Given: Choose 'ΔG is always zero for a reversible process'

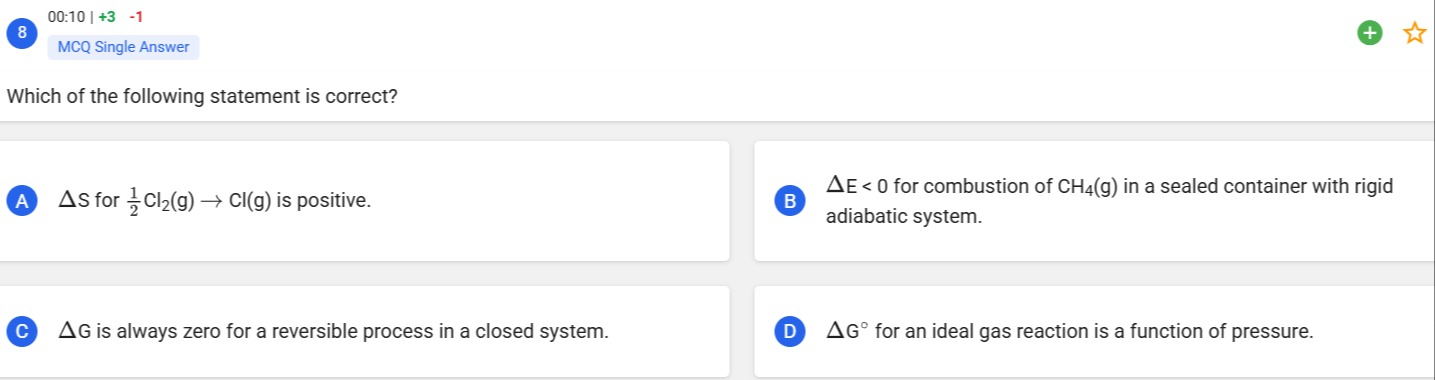Looking at the screenshot, I should 333,331.
